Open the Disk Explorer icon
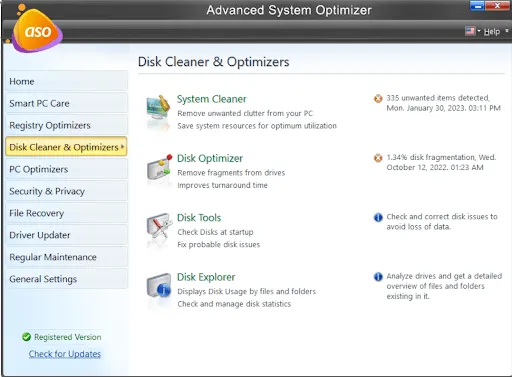The width and height of the screenshot is (512, 377). click(x=159, y=285)
